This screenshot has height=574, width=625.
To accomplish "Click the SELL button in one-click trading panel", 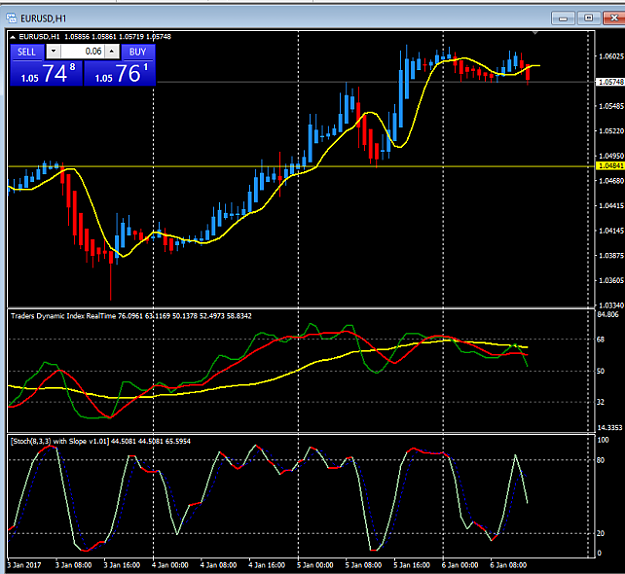I will pos(26,52).
